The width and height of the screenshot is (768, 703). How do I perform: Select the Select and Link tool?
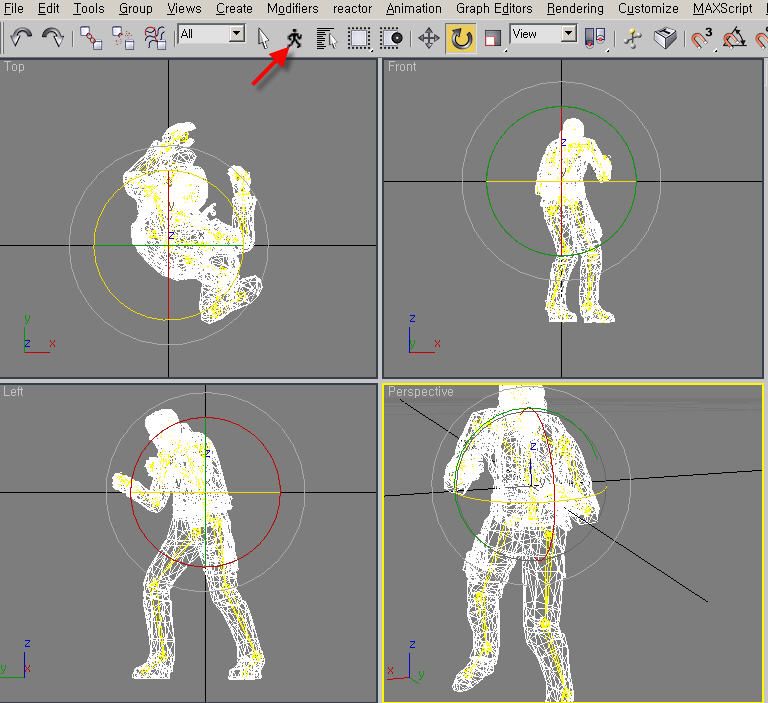(91, 38)
